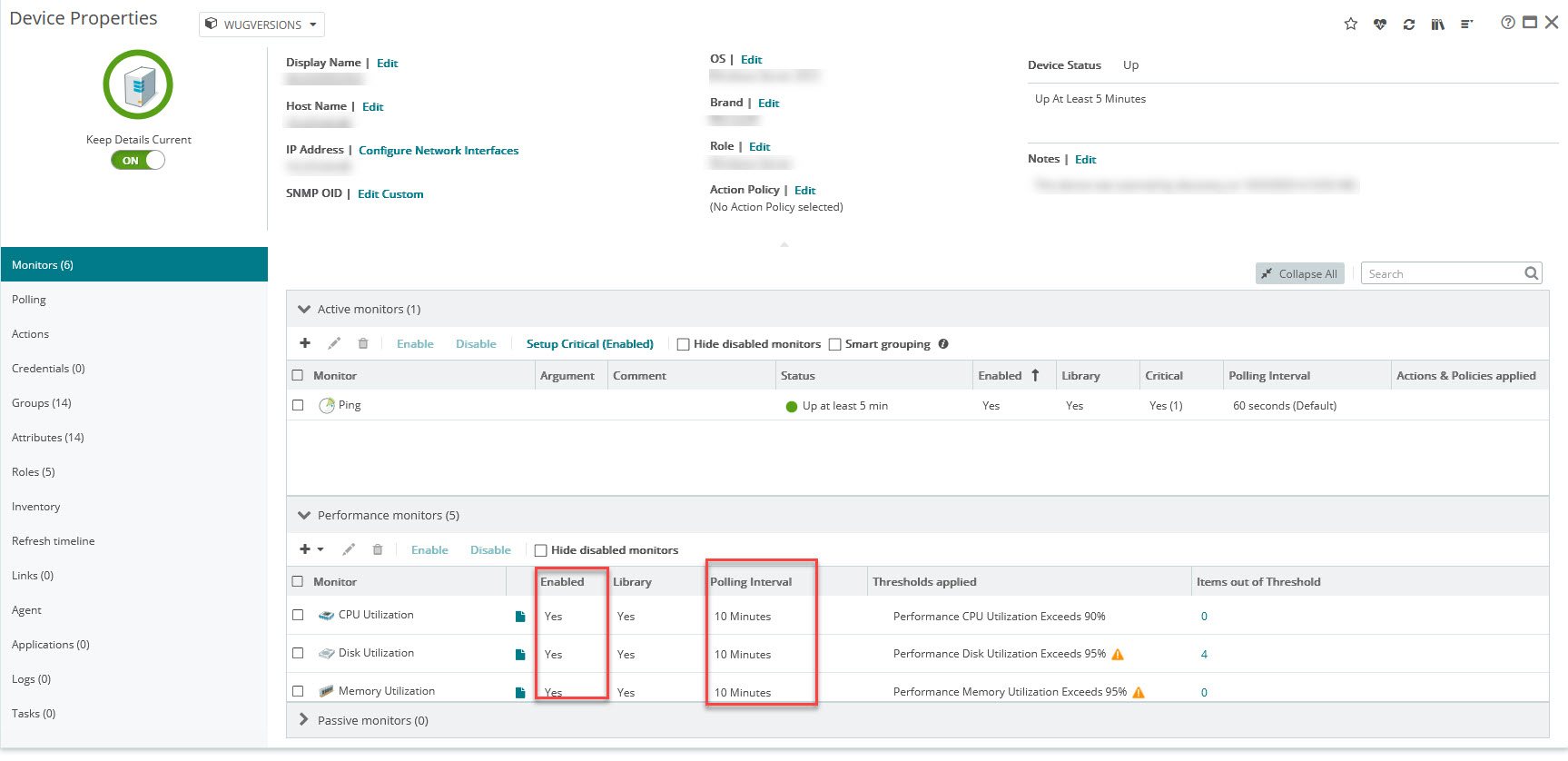Click the refresh icon in header
Screen dimensions: 1568x761
(x=1409, y=25)
